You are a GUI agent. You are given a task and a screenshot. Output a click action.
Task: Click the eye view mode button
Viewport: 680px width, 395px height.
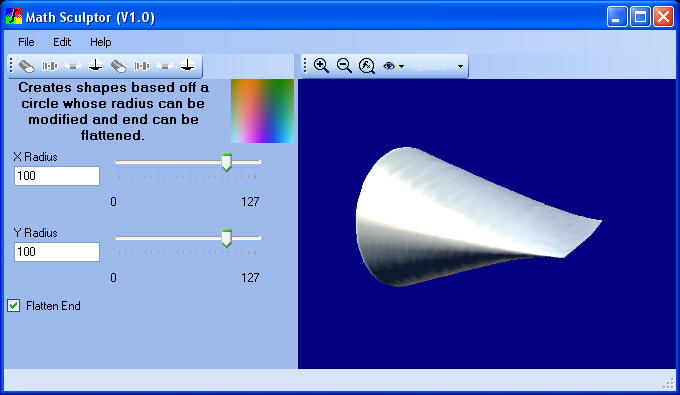coord(389,66)
